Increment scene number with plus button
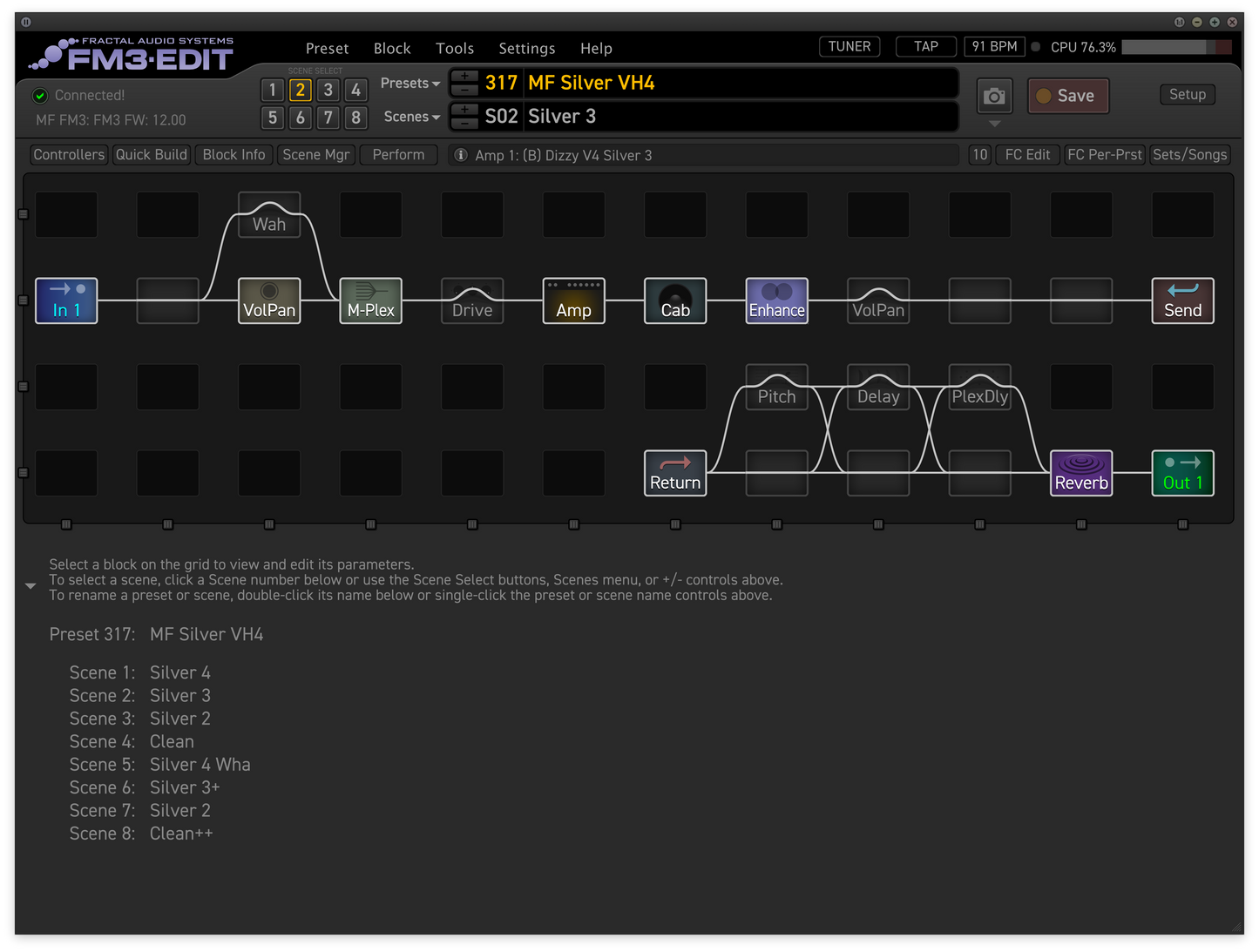This screenshot has width=1259, height=952. (x=465, y=111)
